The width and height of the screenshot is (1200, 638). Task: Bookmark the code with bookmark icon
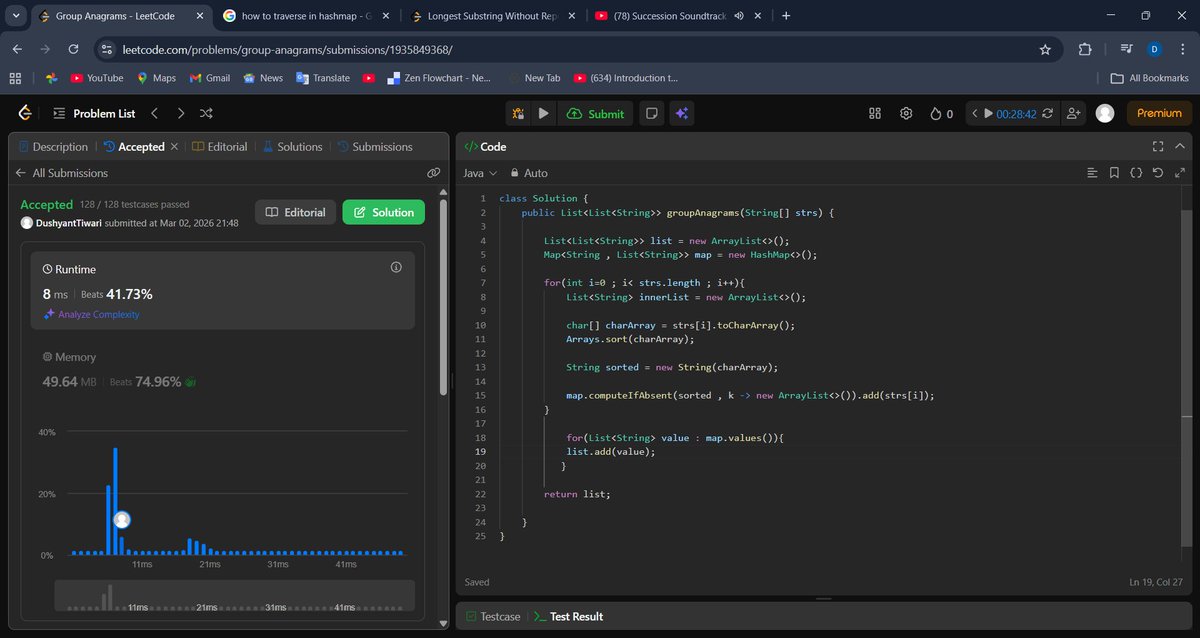click(x=1114, y=173)
